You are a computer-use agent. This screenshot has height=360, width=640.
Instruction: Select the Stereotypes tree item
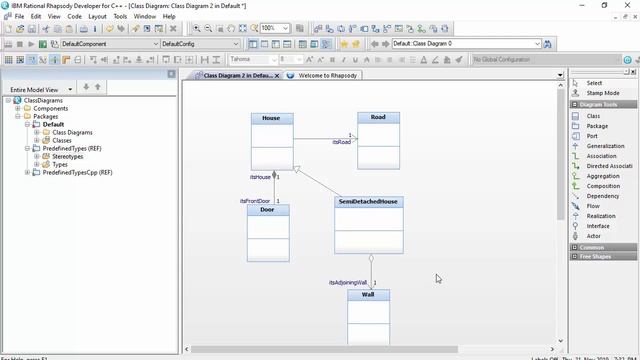(67, 156)
